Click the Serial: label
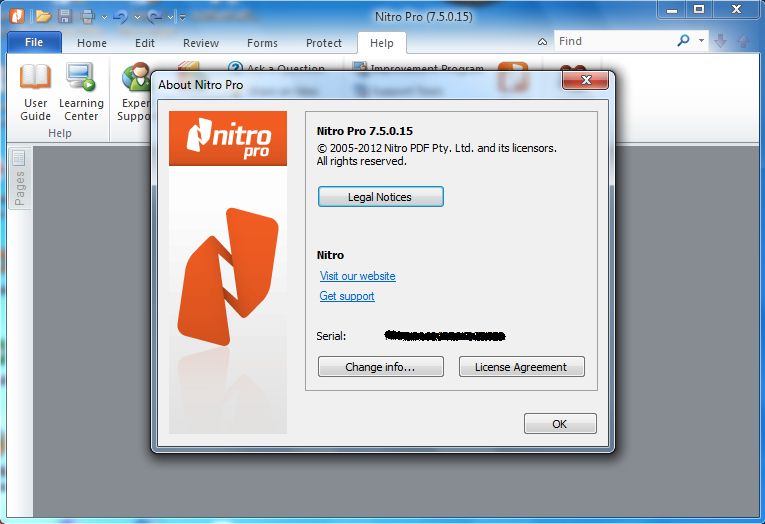Screen dimensions: 765x524 (x=331, y=336)
